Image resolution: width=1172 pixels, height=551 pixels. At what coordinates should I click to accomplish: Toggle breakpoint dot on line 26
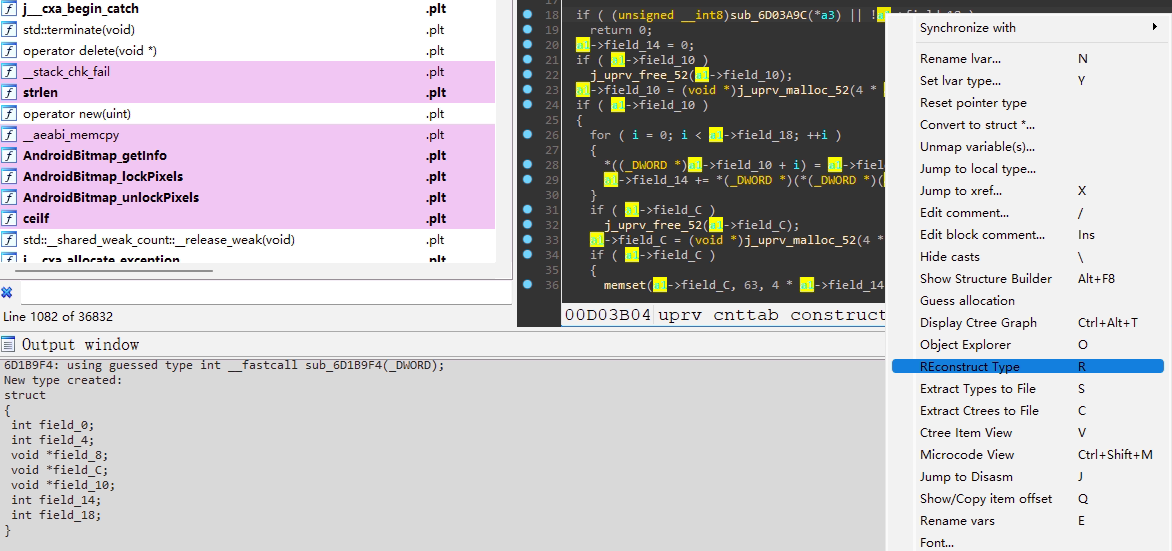(527, 135)
